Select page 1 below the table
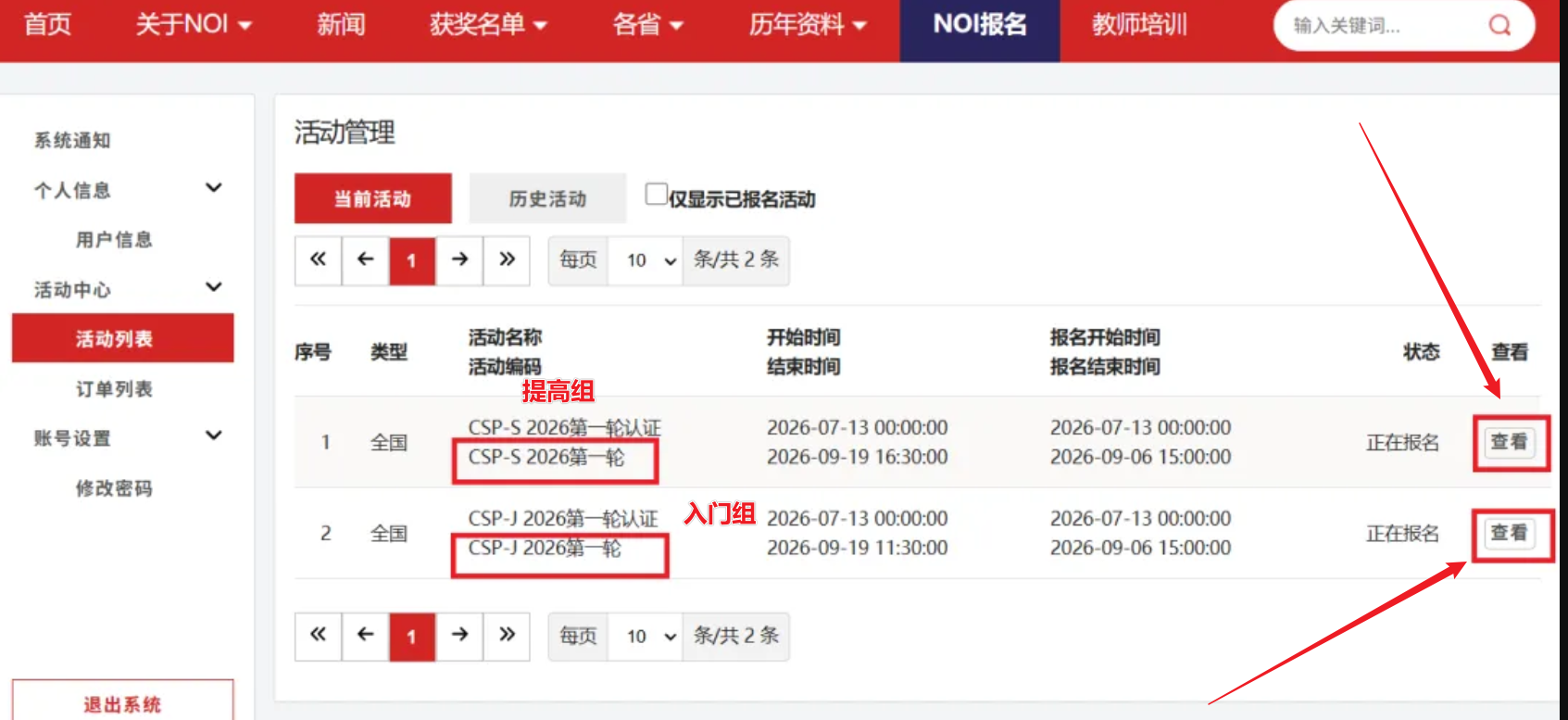 pos(412,636)
